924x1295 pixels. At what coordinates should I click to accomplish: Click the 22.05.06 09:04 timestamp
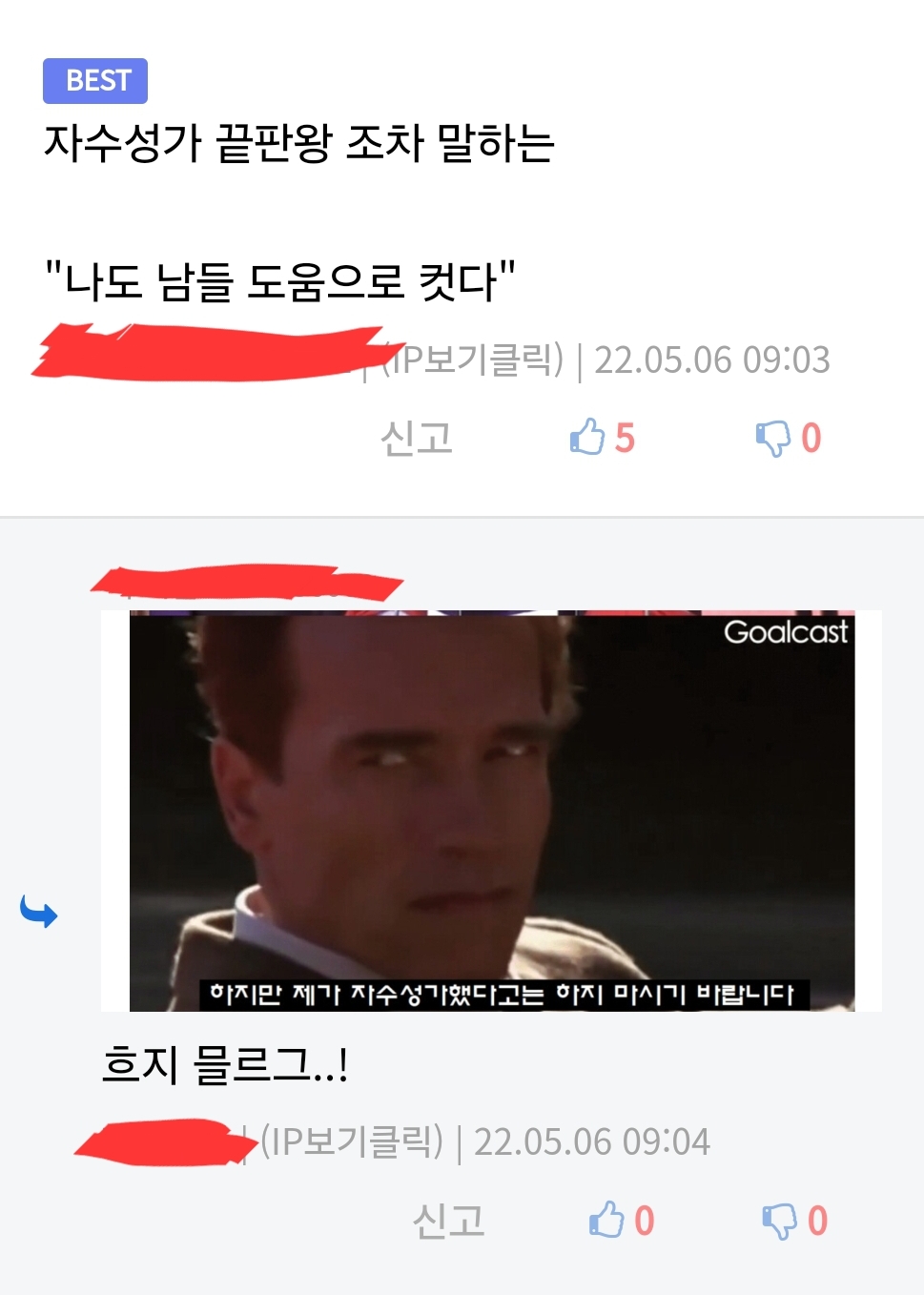click(592, 1141)
